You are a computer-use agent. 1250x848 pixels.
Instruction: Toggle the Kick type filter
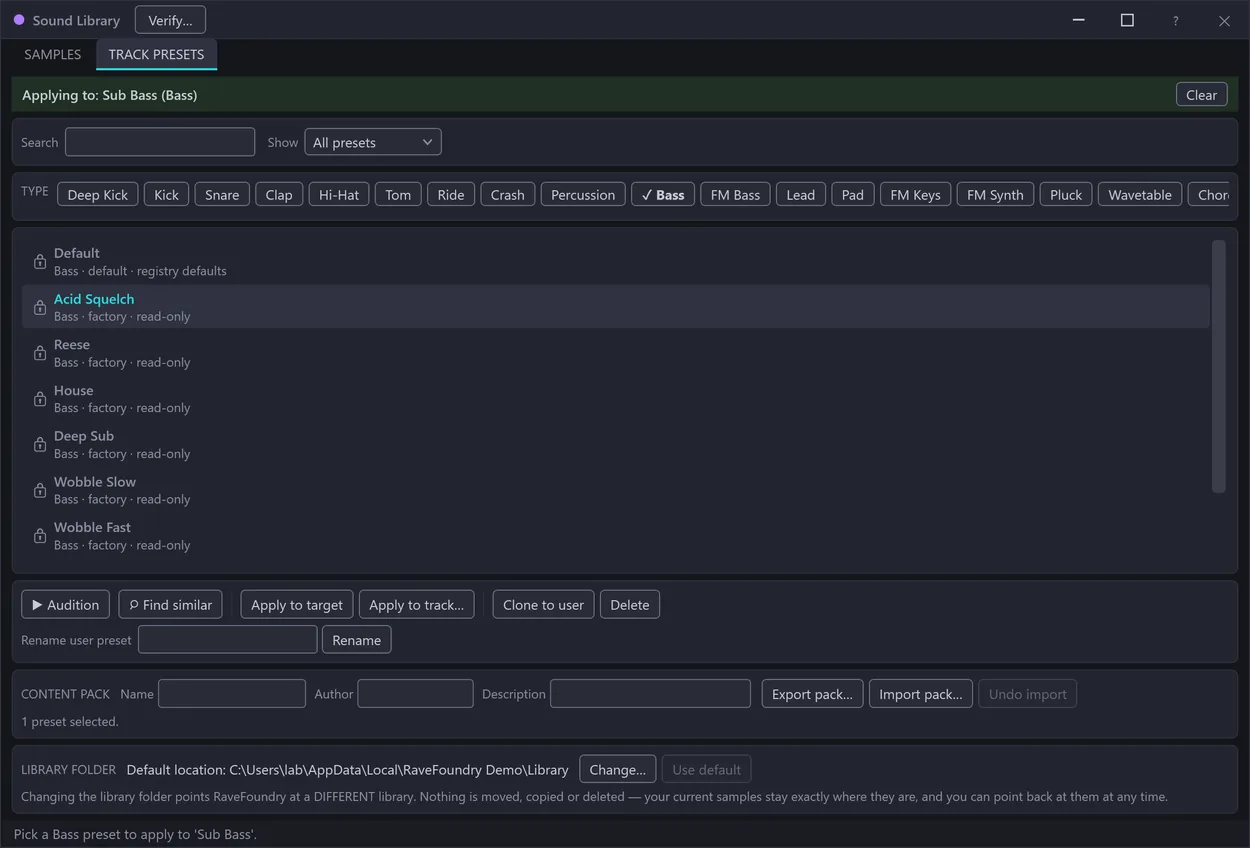pyautogui.click(x=167, y=194)
